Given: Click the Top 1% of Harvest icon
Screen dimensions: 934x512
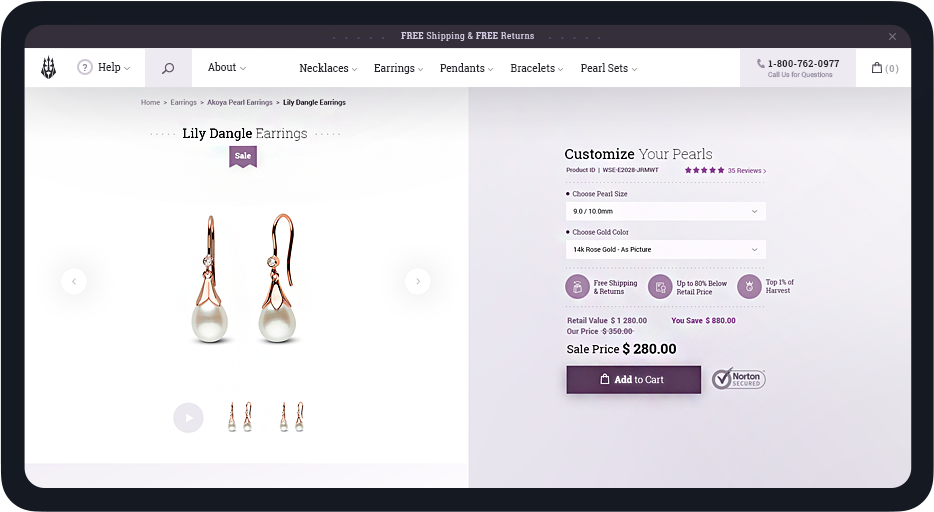Looking at the screenshot, I should 749,287.
